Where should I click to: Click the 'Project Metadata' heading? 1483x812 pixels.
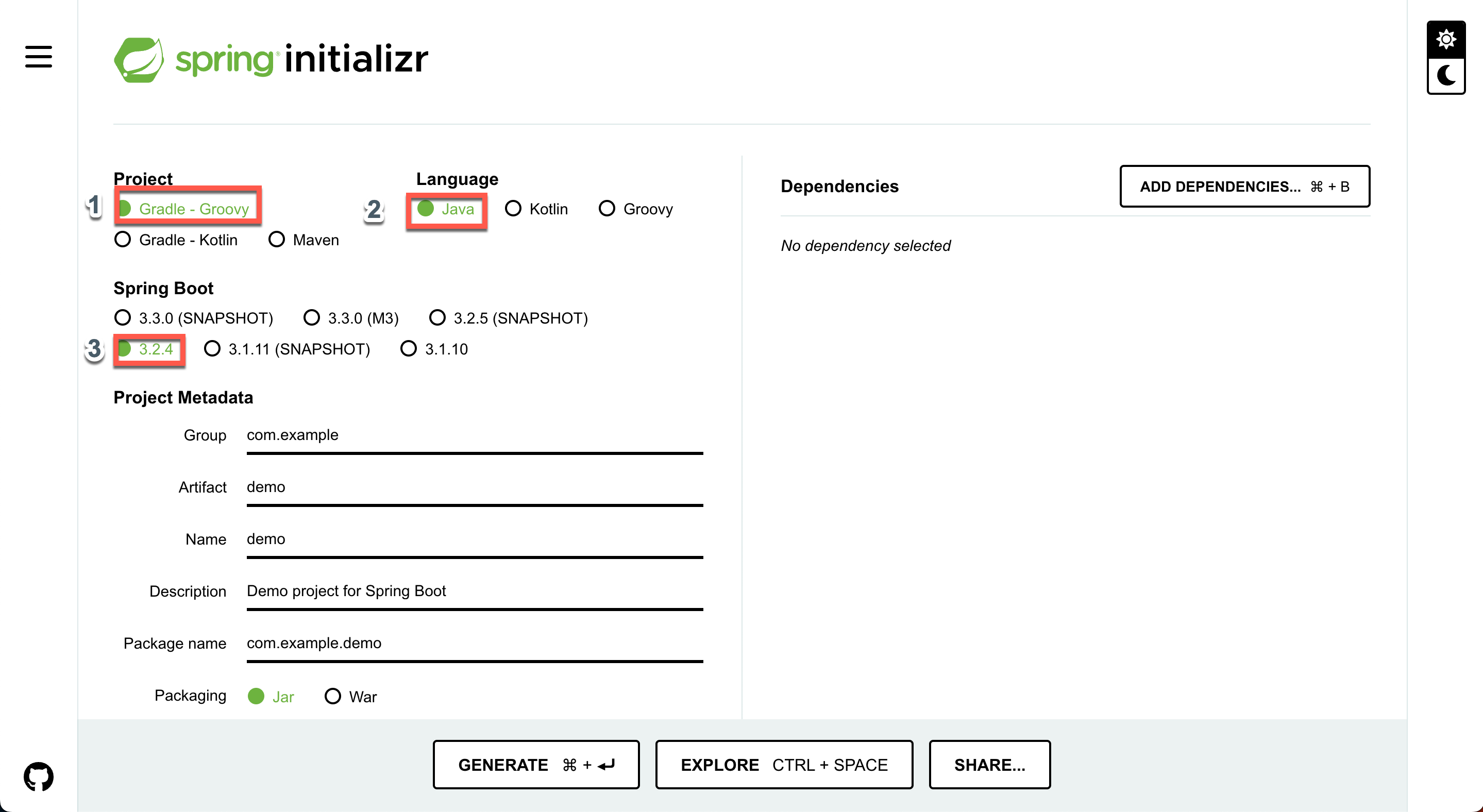[183, 397]
